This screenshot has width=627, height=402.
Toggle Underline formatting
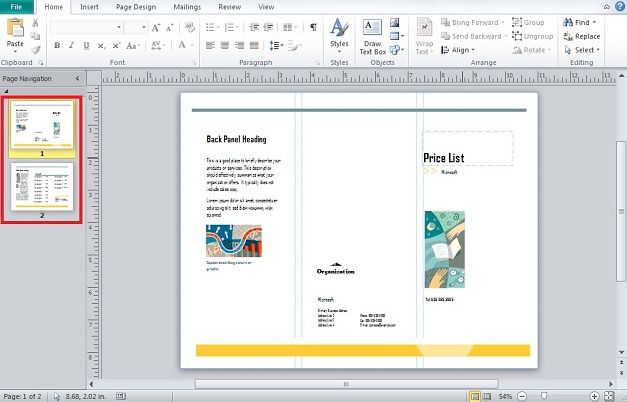tap(86, 46)
